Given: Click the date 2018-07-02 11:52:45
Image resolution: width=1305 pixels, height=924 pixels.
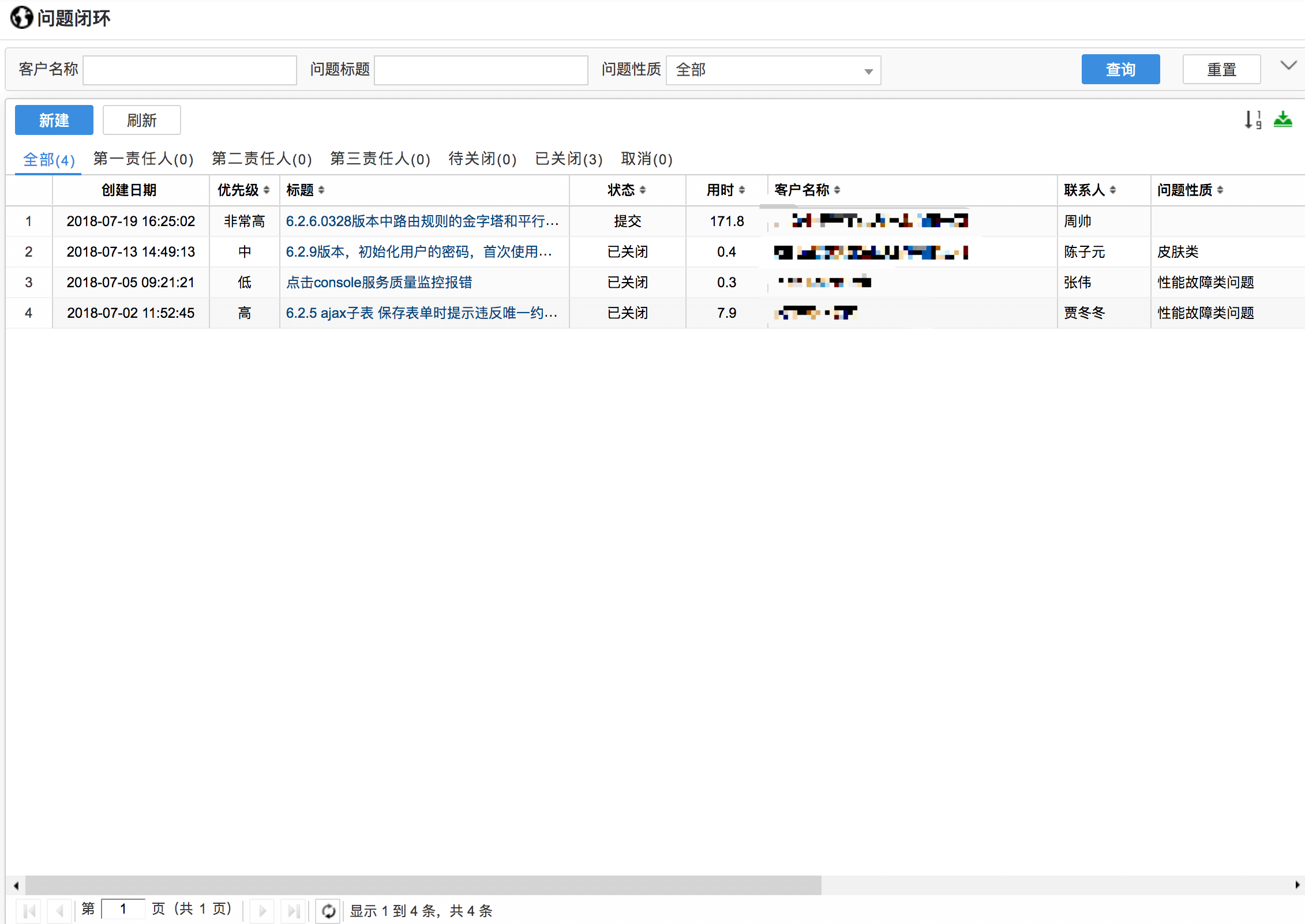Looking at the screenshot, I should (x=131, y=313).
